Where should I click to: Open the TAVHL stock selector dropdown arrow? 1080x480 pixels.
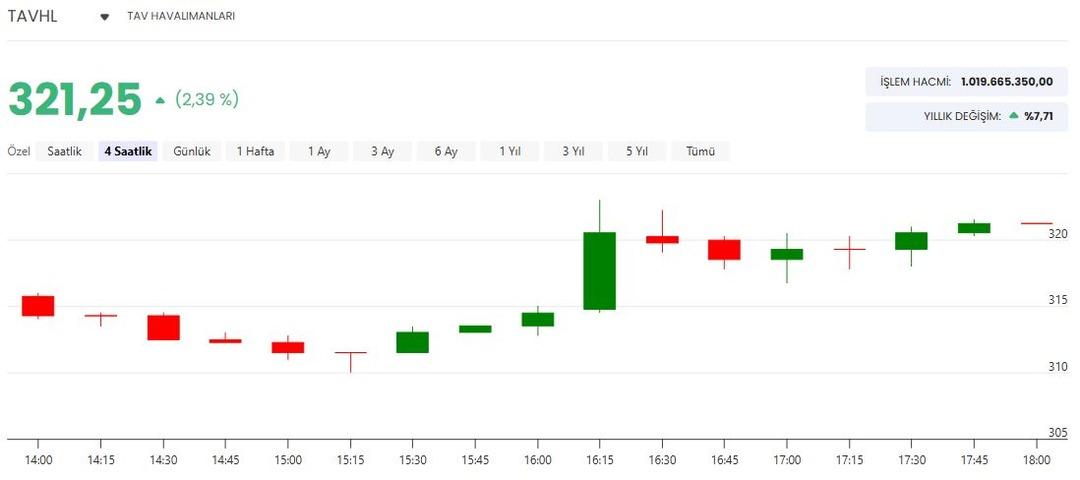(x=104, y=17)
